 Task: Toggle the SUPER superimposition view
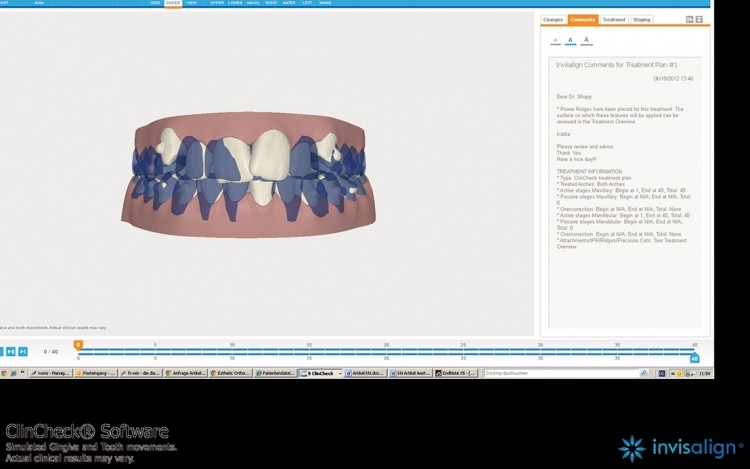pyautogui.click(x=173, y=3)
